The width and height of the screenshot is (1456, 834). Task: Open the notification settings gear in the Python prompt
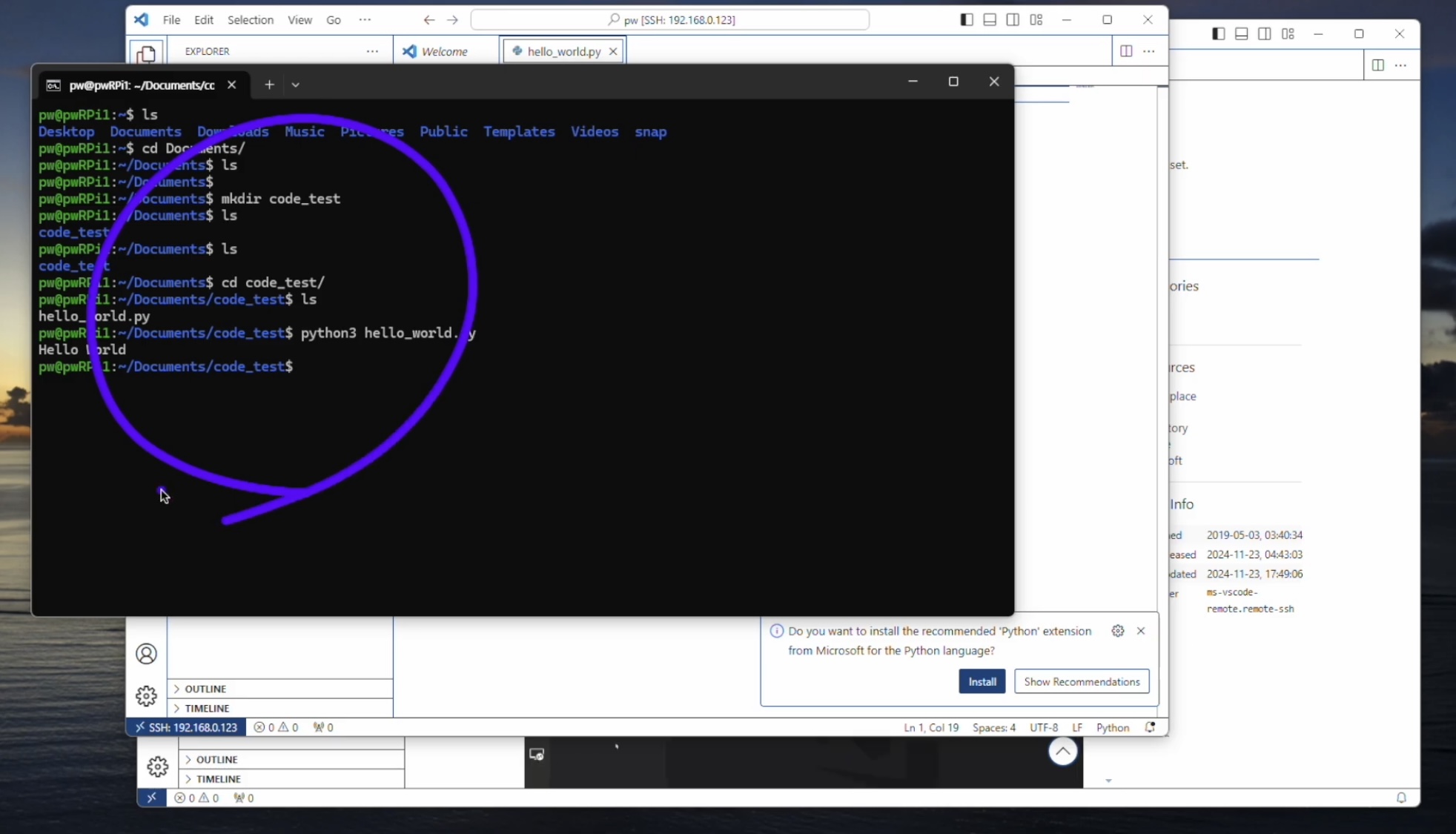[x=1117, y=631]
